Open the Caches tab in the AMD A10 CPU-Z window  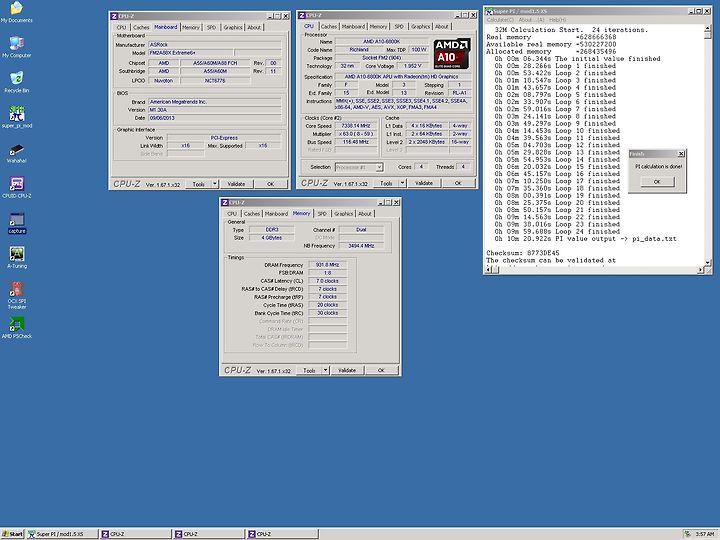point(329,27)
